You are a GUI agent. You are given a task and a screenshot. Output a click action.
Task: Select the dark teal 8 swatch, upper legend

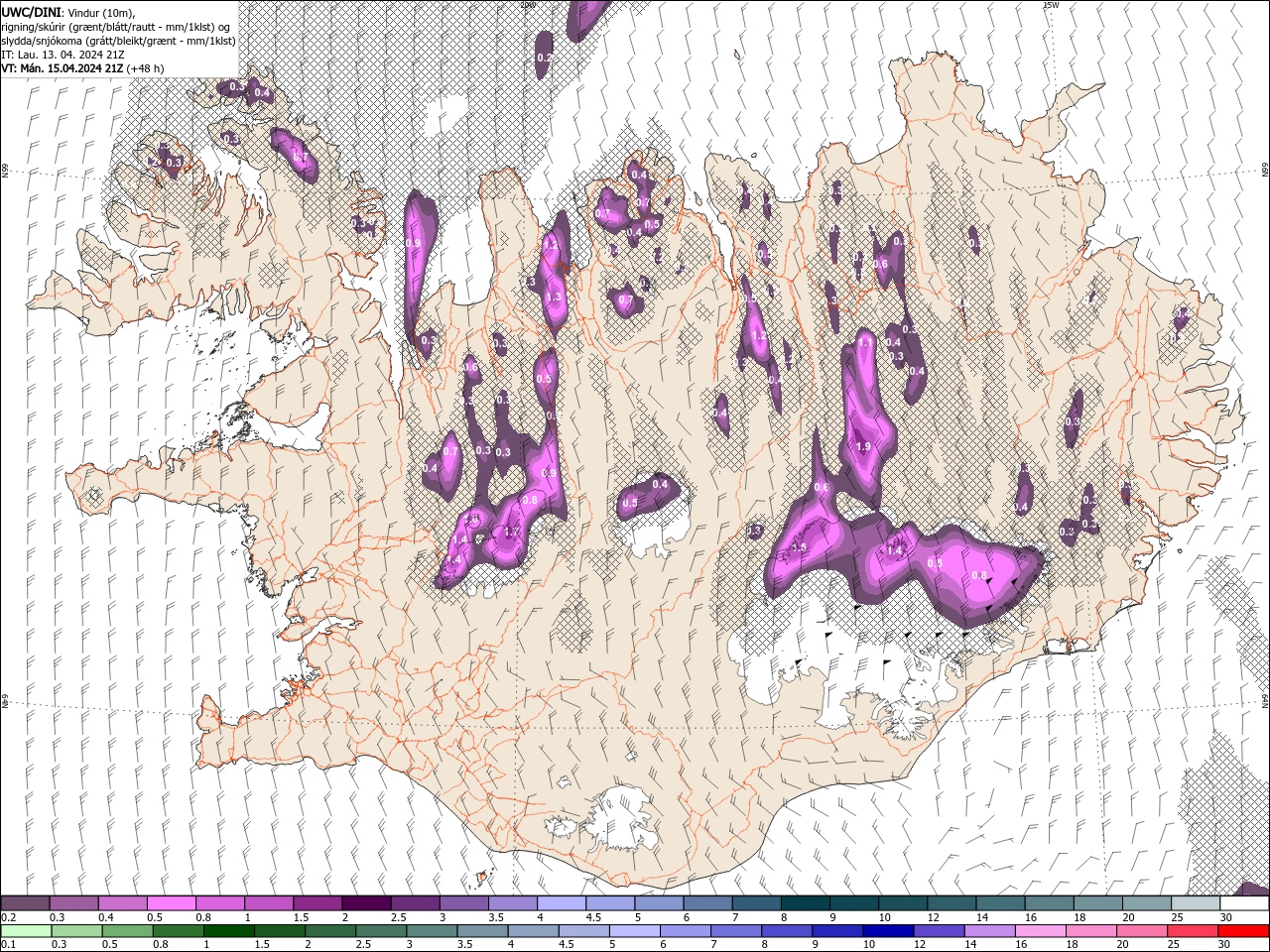click(806, 903)
